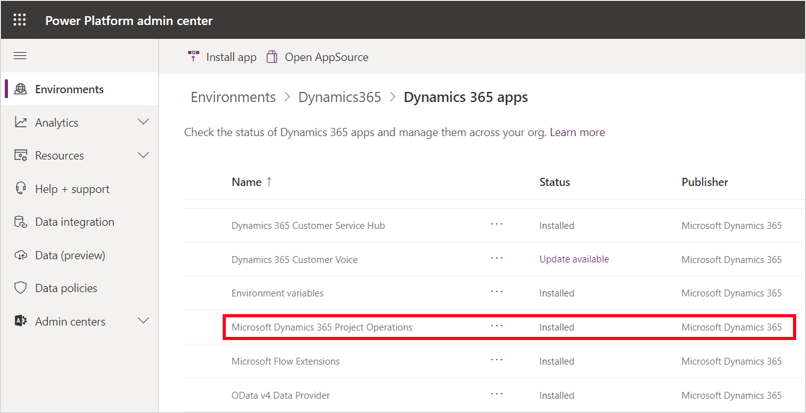
Task: Sort by the Publisher column header
Action: pos(705,182)
